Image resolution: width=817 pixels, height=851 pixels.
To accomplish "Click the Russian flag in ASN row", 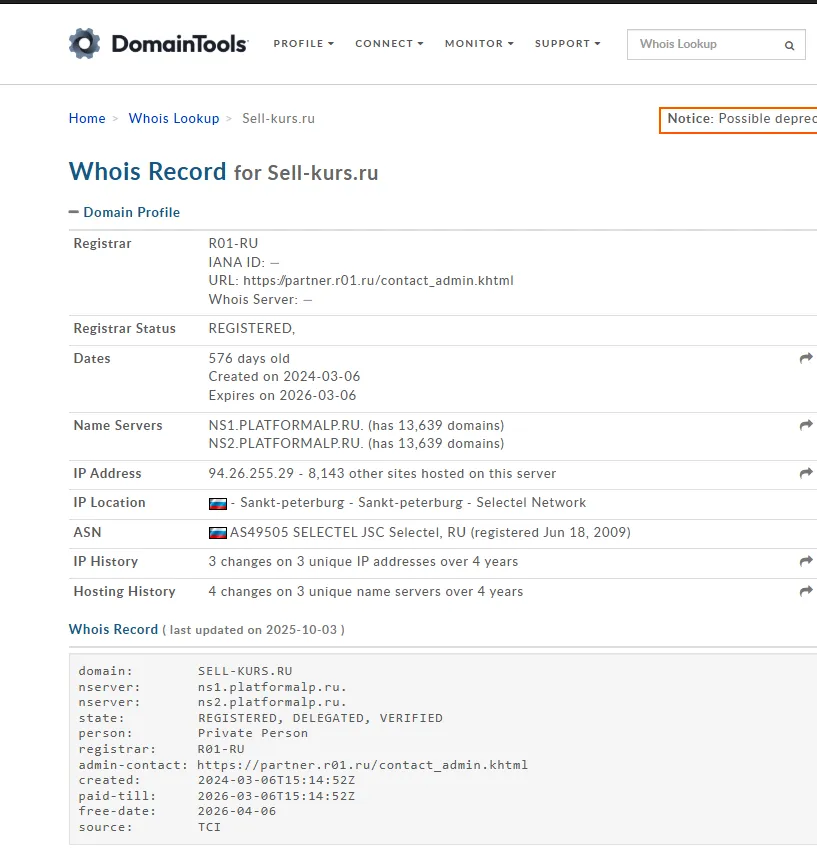I will coord(218,533).
